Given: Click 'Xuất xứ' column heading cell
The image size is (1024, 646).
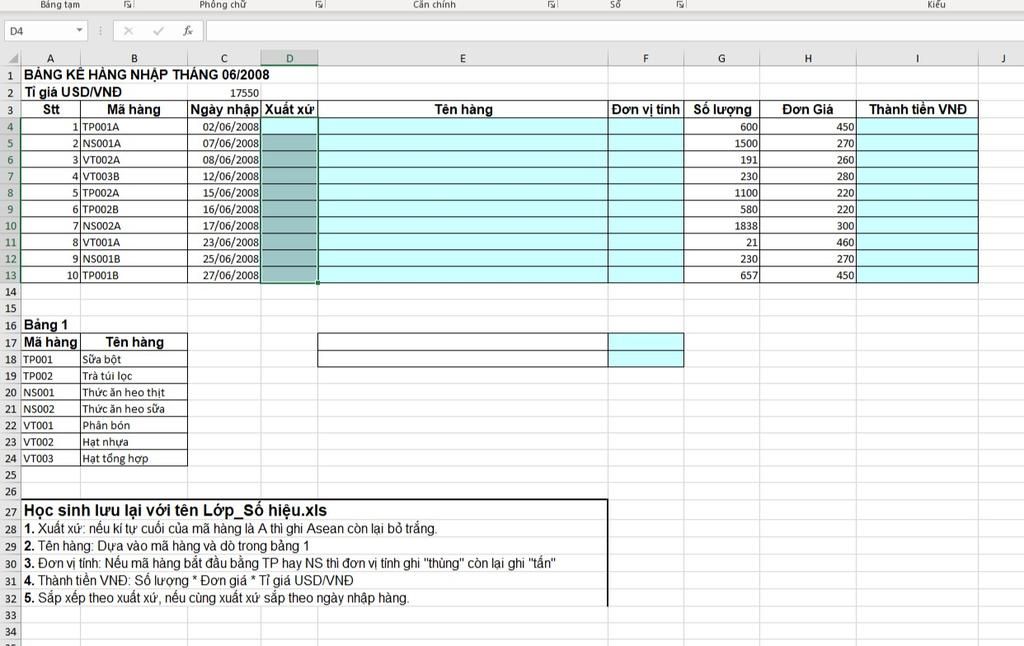Looking at the screenshot, I should [x=289, y=110].
